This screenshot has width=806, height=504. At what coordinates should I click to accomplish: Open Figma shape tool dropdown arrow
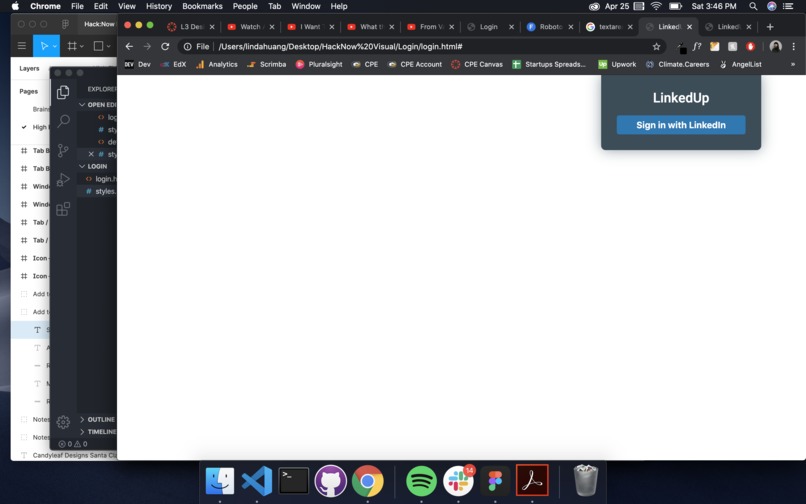point(108,46)
